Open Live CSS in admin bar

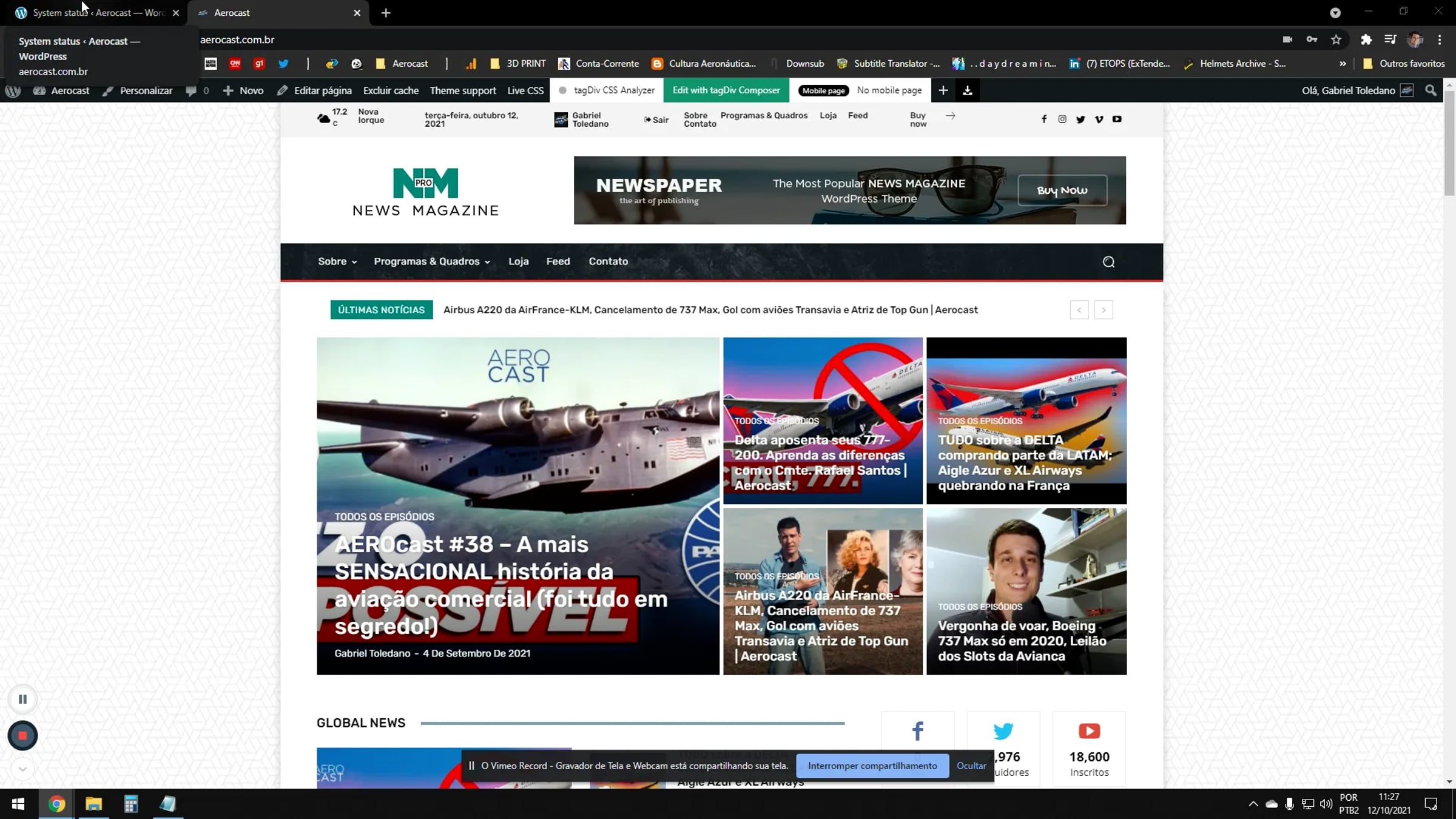tap(525, 90)
